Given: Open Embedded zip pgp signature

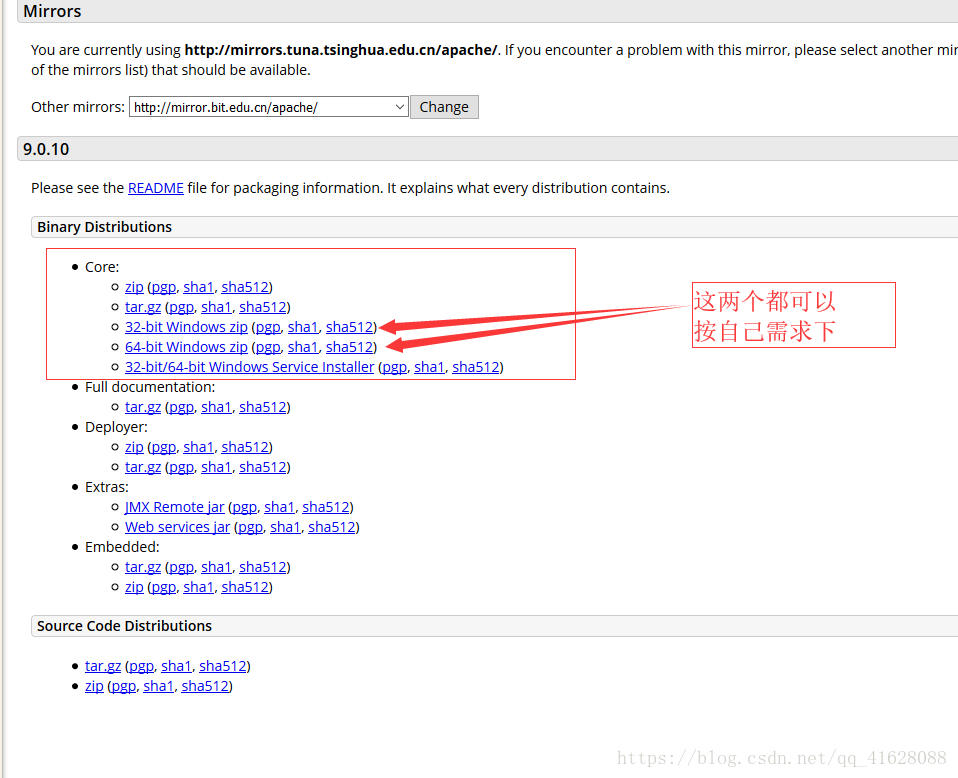Looking at the screenshot, I should (x=164, y=587).
